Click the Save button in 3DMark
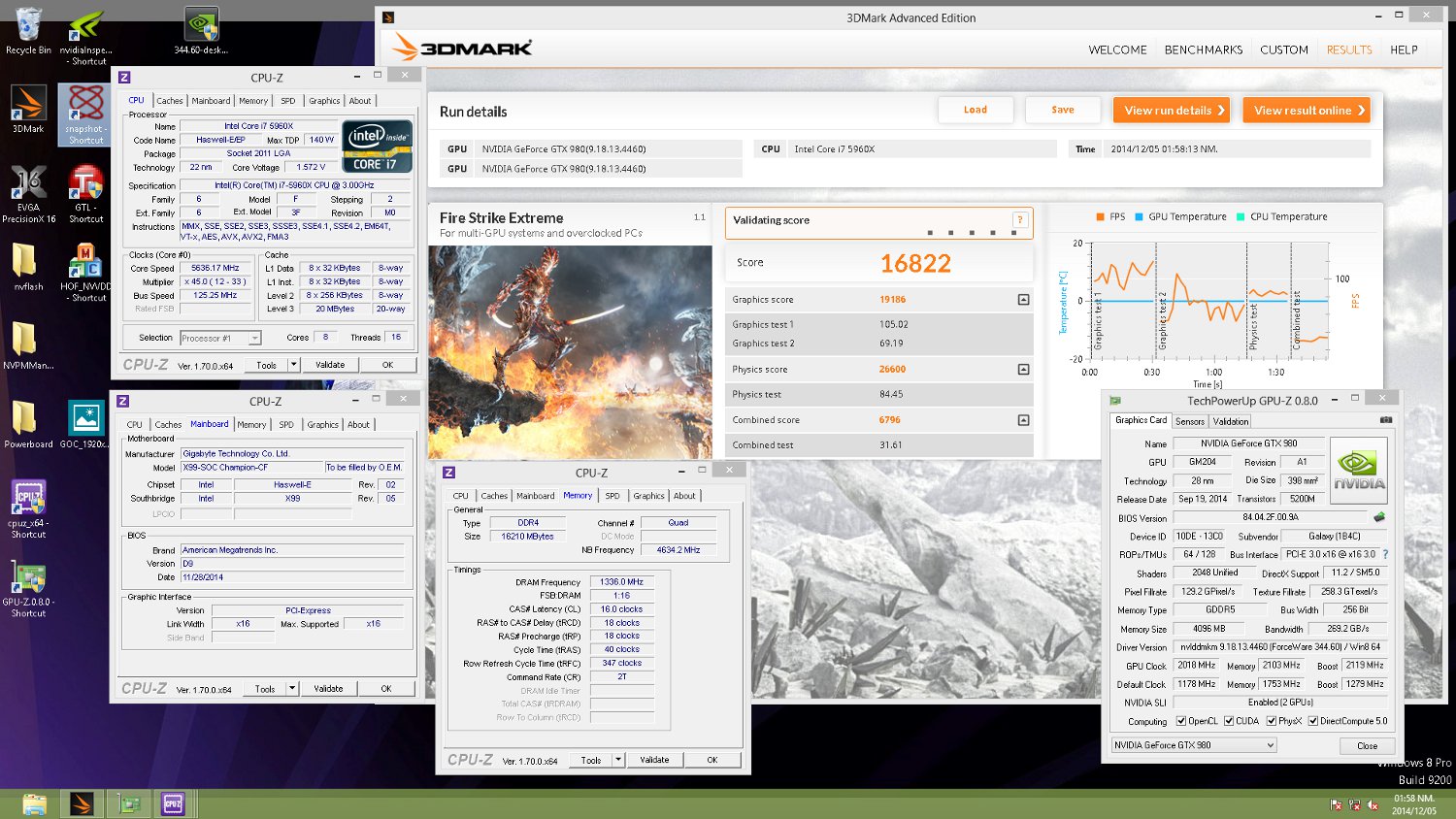The height and width of the screenshot is (819, 1456). pyautogui.click(x=1063, y=110)
